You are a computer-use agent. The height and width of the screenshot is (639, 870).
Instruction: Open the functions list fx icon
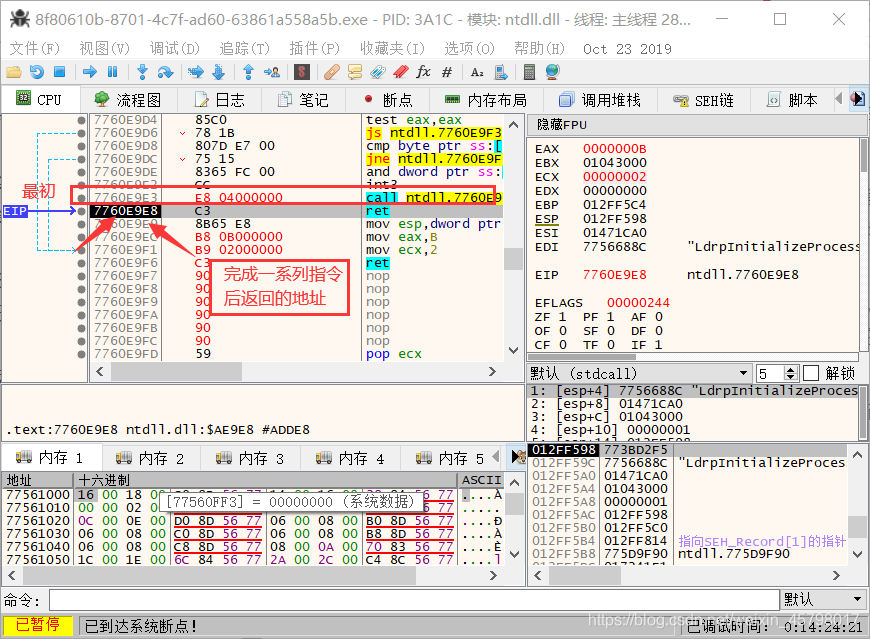[423, 72]
